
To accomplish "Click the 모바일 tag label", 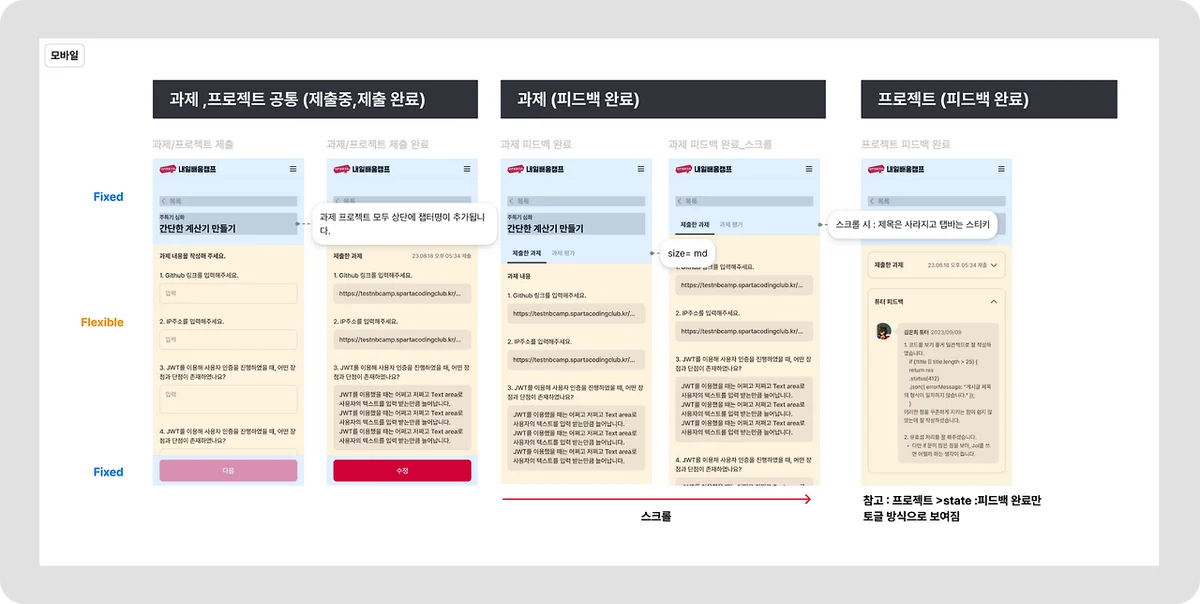I will point(65,56).
